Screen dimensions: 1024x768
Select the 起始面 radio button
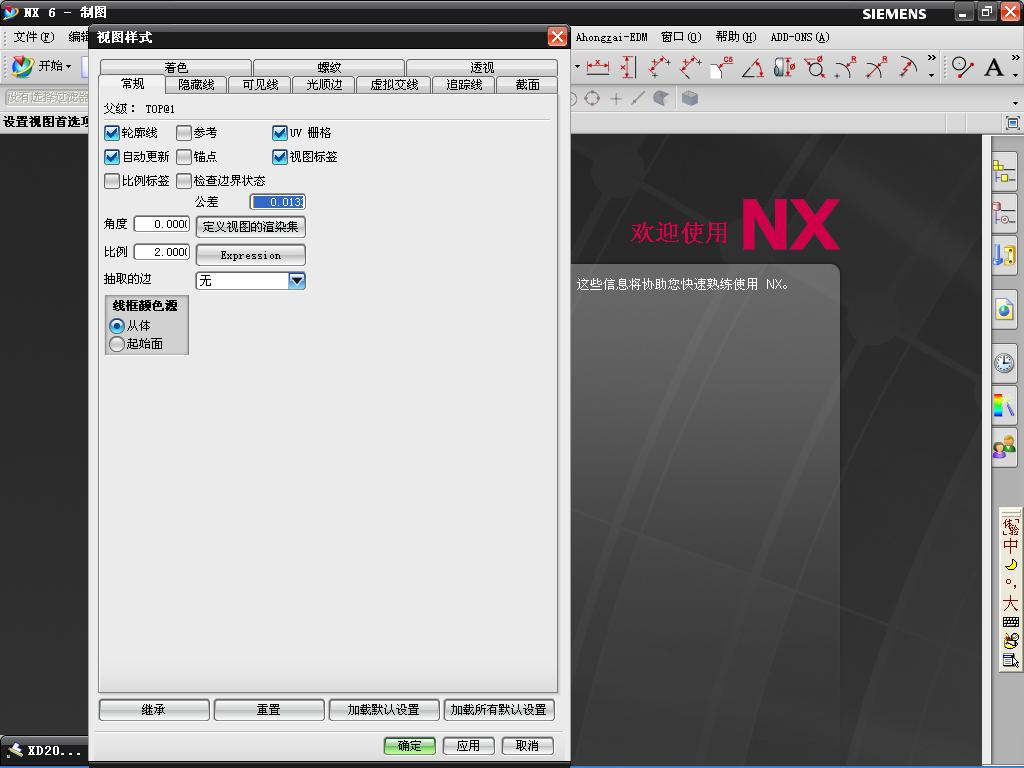coord(117,344)
